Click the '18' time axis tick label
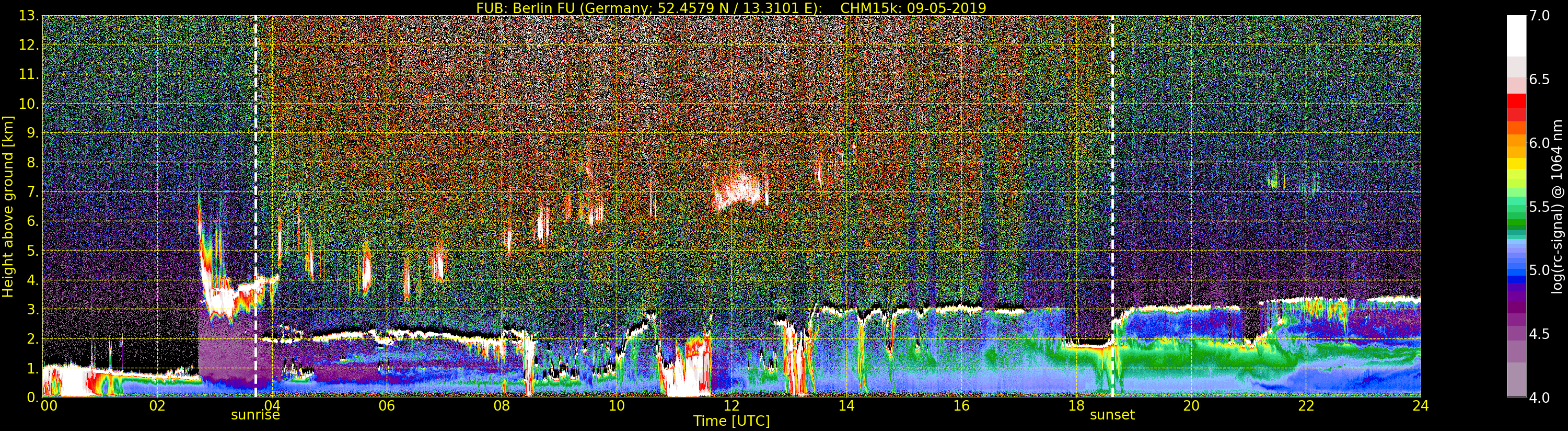The height and width of the screenshot is (431, 1568). click(x=1076, y=406)
